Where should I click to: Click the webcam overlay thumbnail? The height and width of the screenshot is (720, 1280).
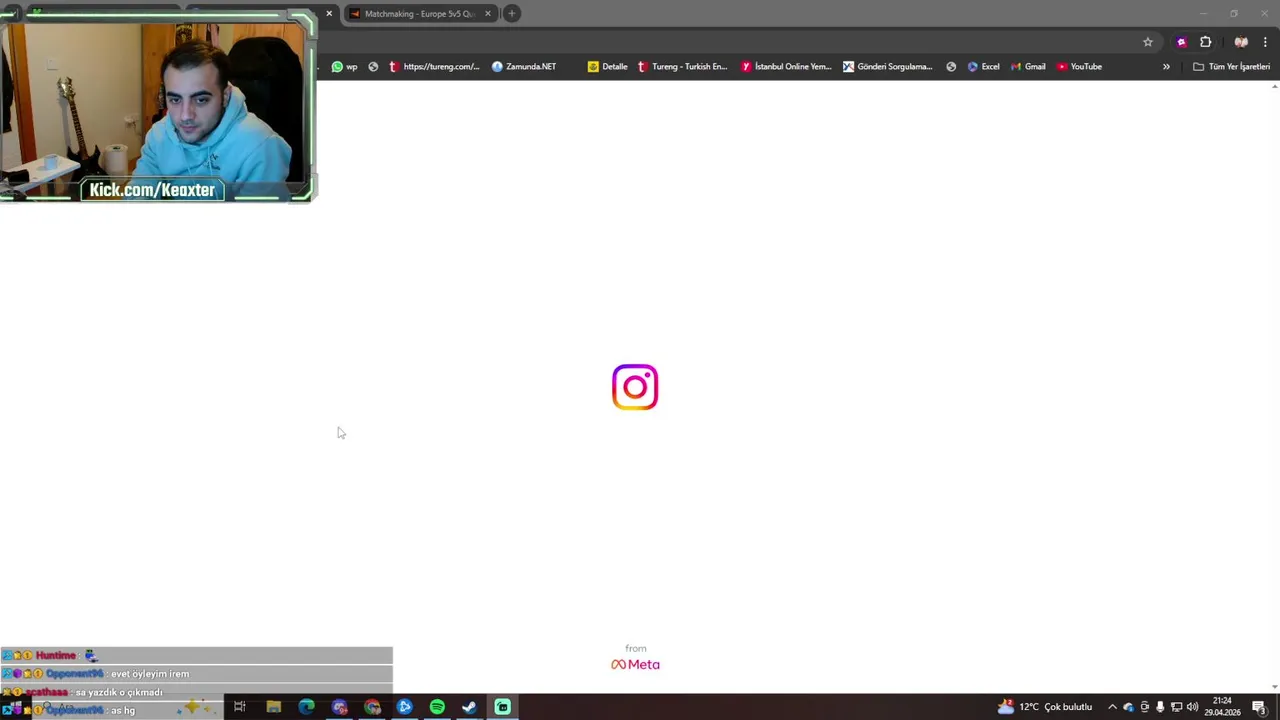(x=158, y=106)
